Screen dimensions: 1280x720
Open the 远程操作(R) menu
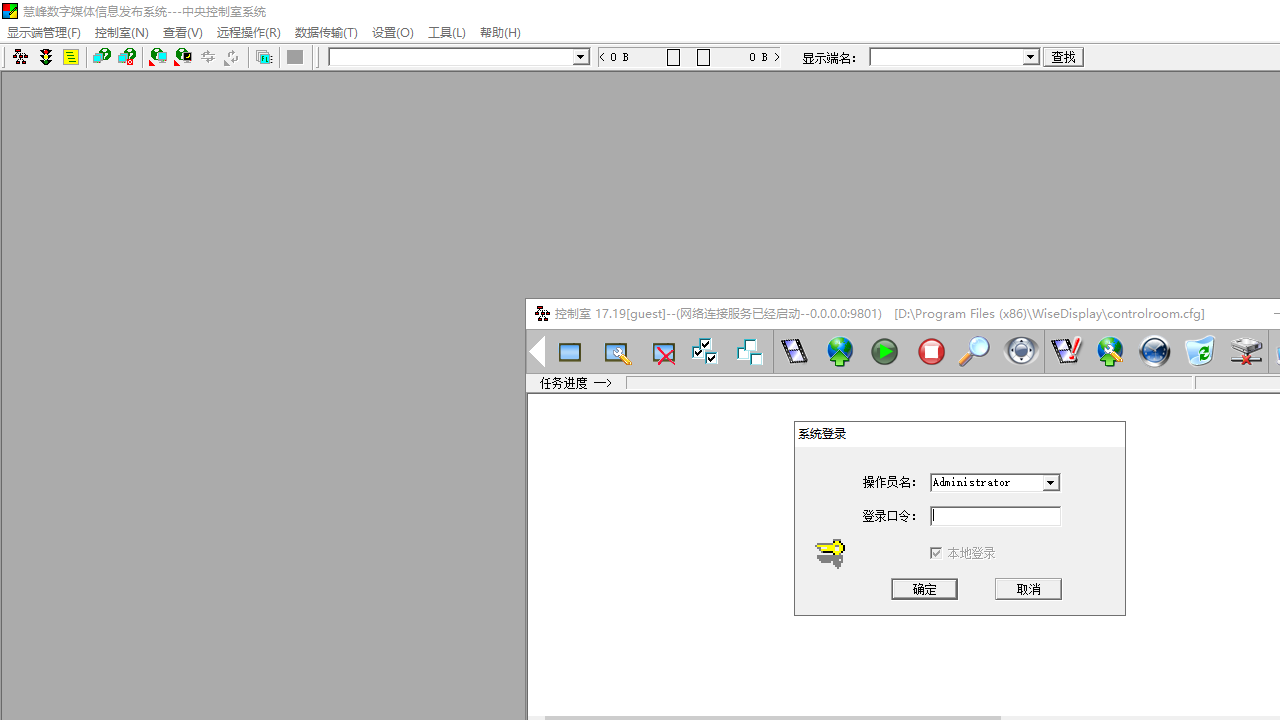[248, 33]
